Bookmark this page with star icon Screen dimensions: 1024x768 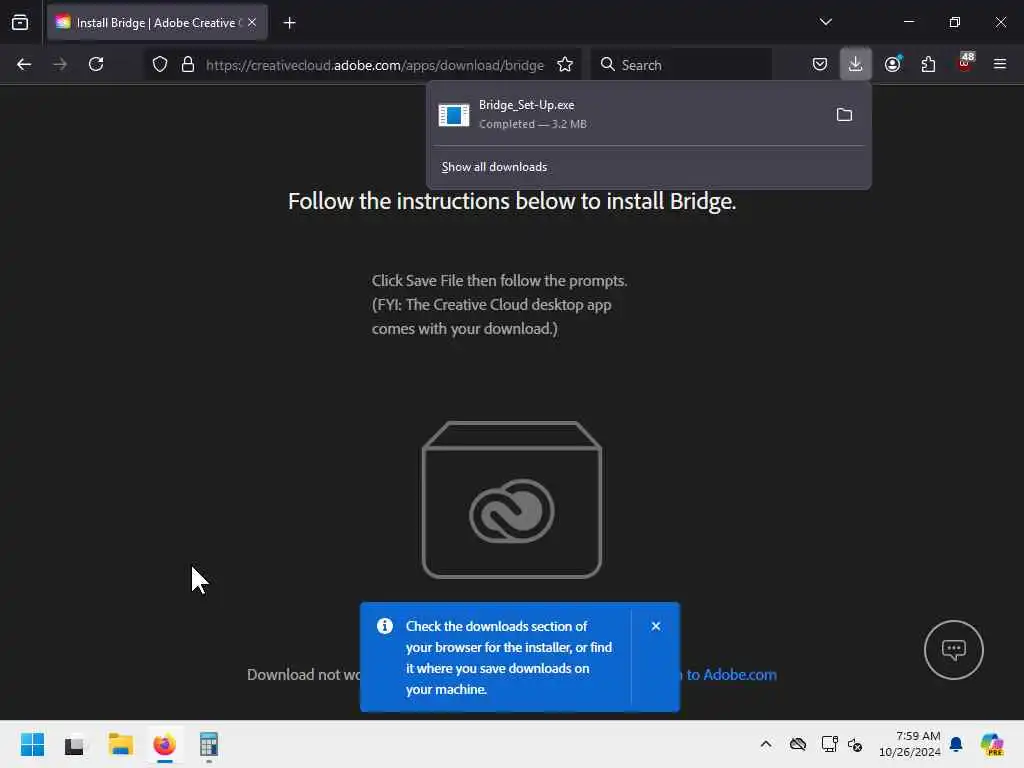click(x=565, y=65)
